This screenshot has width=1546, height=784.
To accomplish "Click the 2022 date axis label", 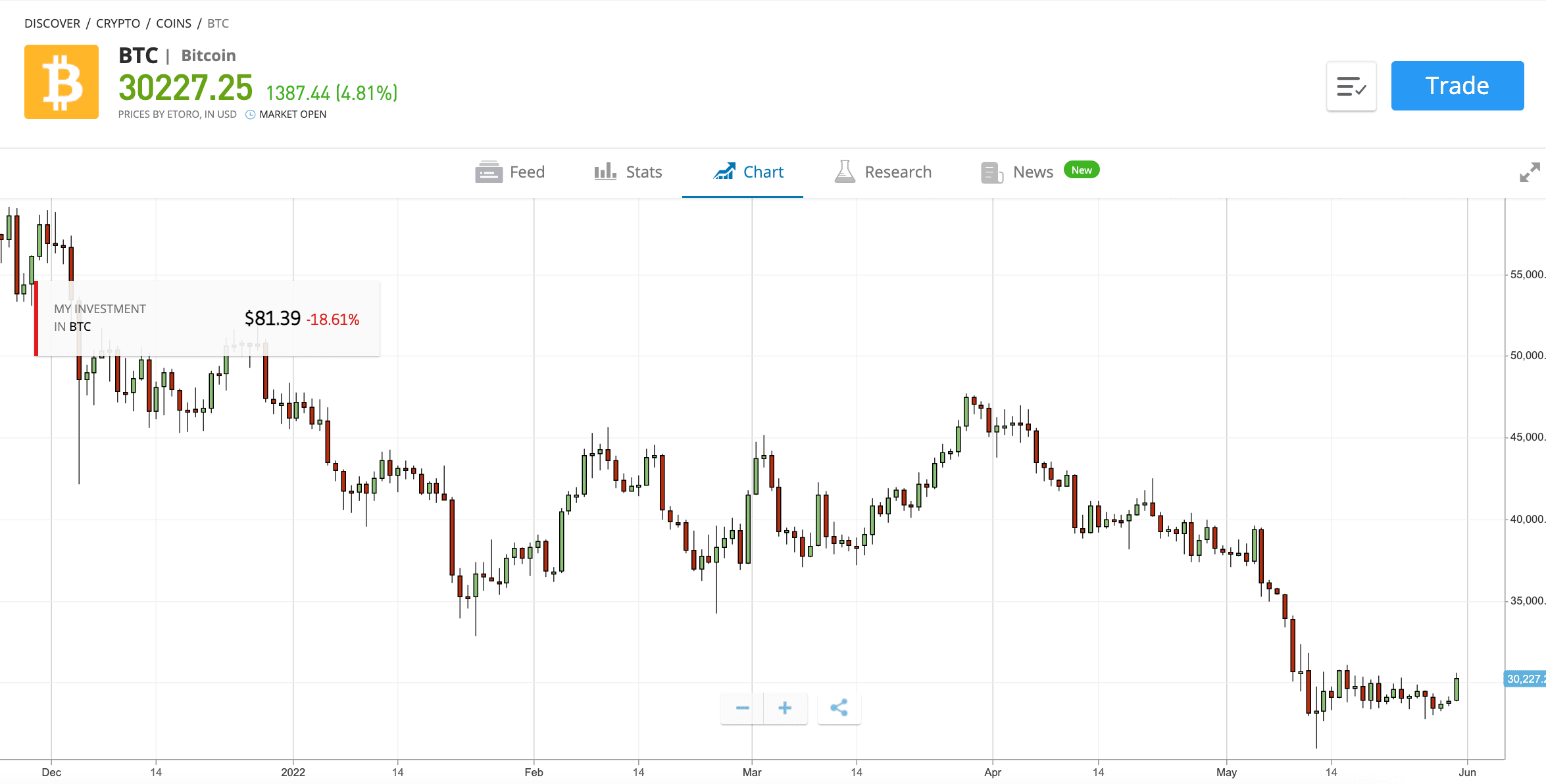I will point(293,772).
